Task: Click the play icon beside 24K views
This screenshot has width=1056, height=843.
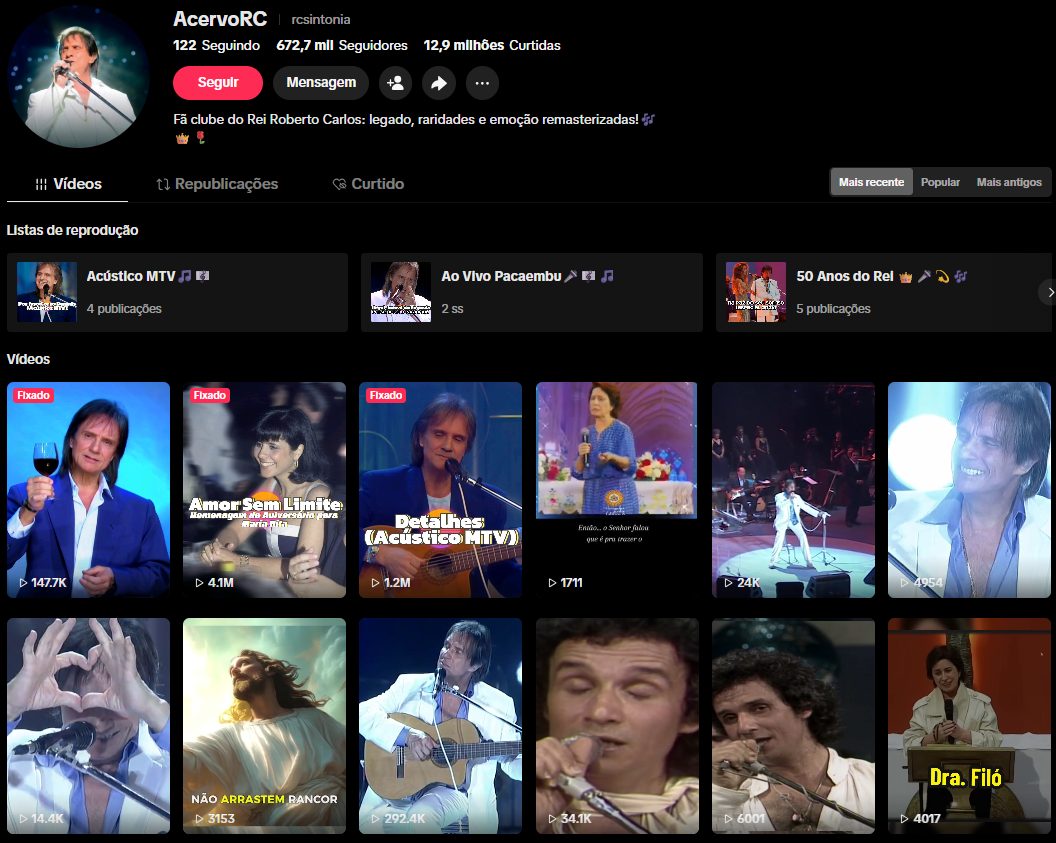Action: pos(729,582)
